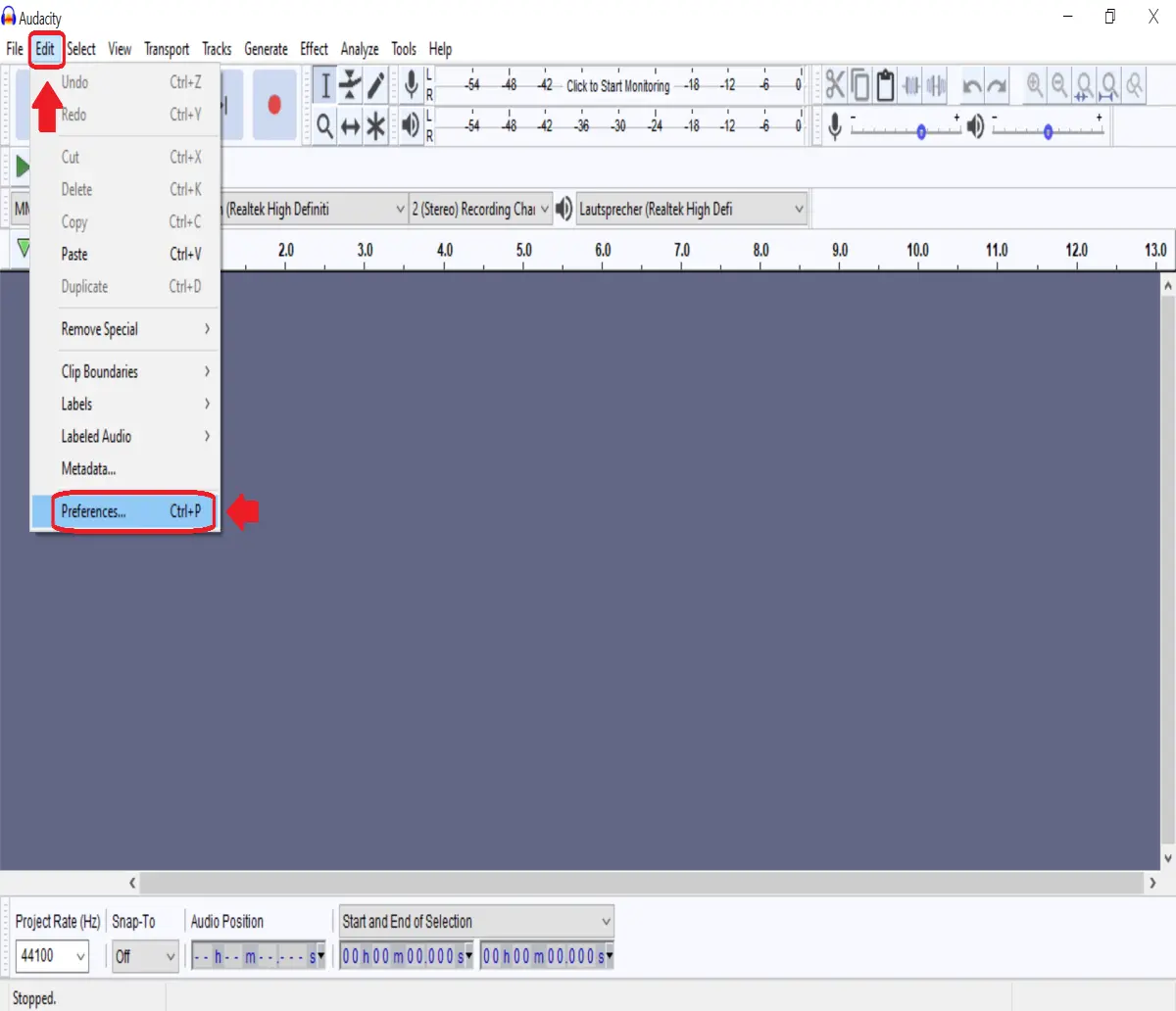Select the Zoom magnifier tool
1176x1011 pixels.
(325, 125)
